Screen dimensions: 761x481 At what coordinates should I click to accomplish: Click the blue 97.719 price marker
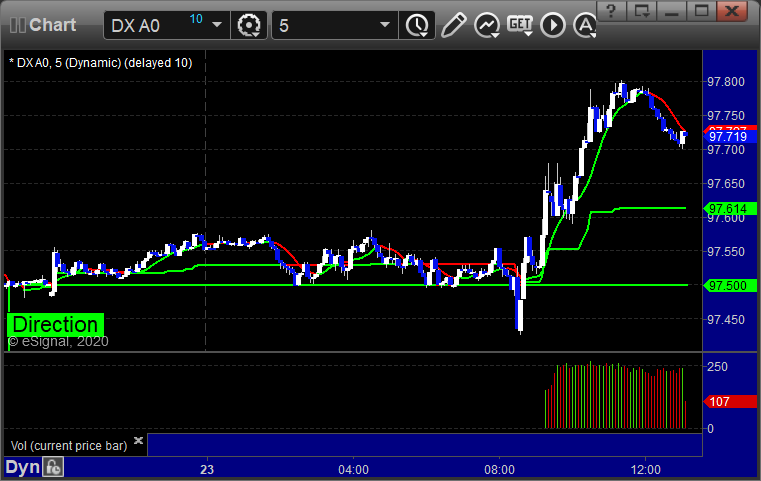click(x=730, y=137)
